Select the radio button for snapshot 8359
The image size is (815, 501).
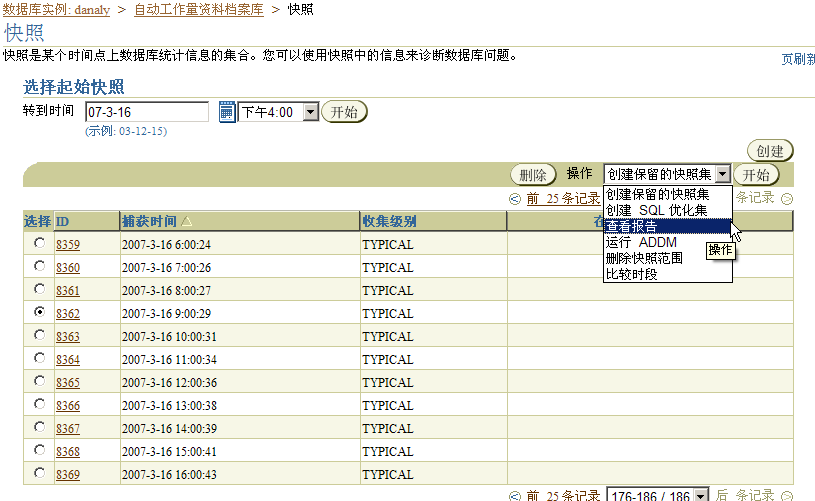(x=39, y=243)
